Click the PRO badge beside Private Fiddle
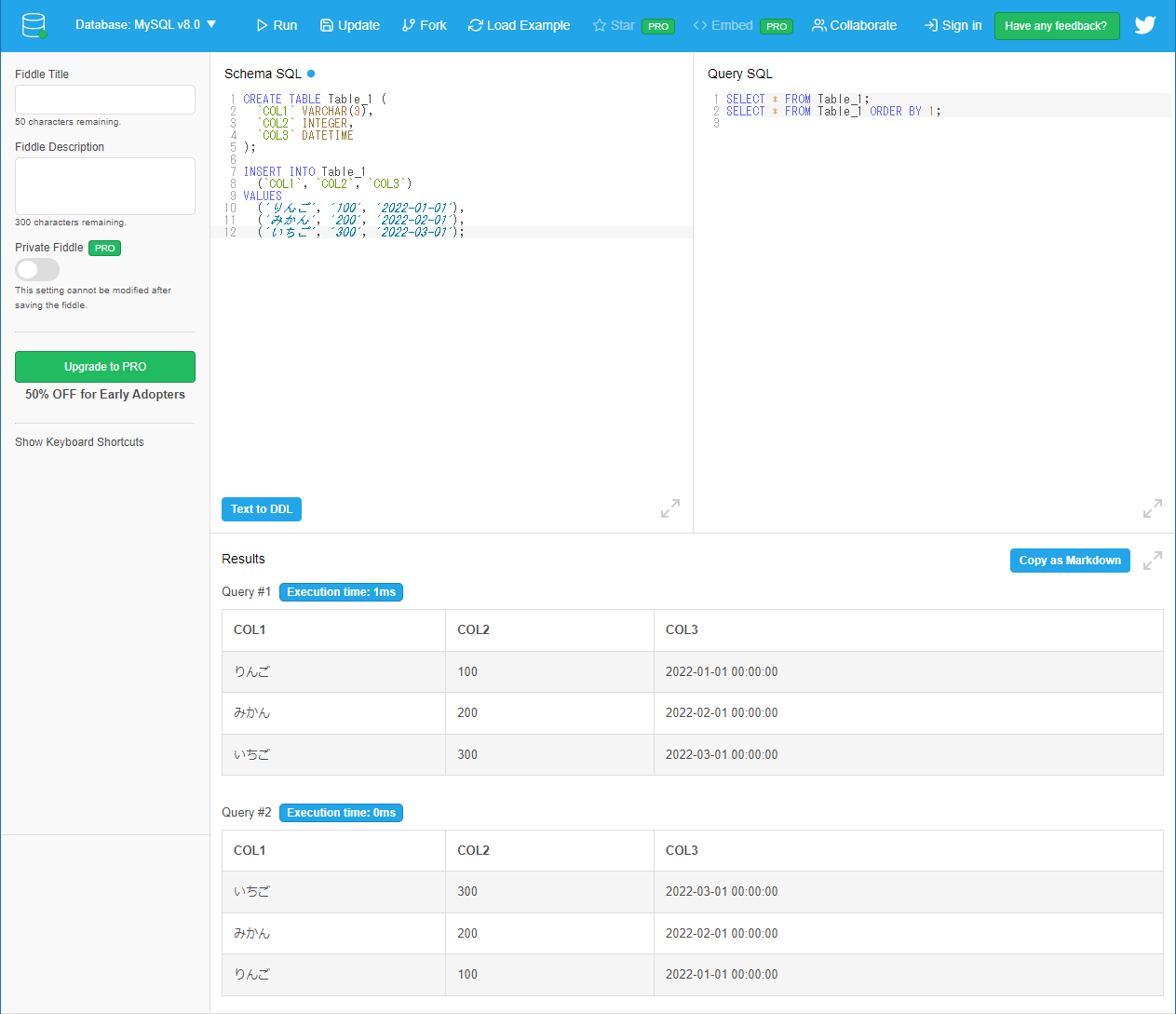The width and height of the screenshot is (1176, 1014). click(105, 248)
